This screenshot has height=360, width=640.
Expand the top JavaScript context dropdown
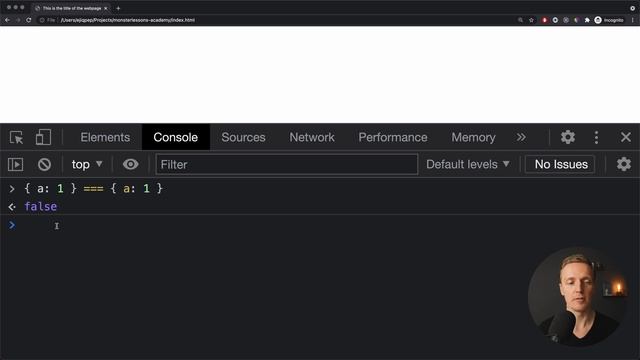(87, 164)
